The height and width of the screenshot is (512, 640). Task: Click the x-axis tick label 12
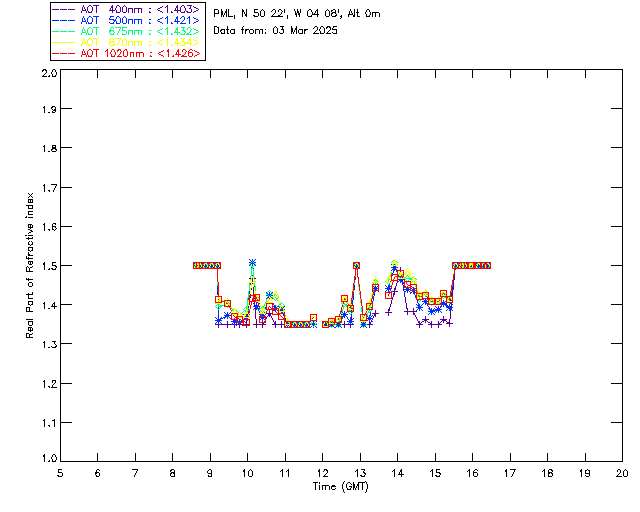322,473
